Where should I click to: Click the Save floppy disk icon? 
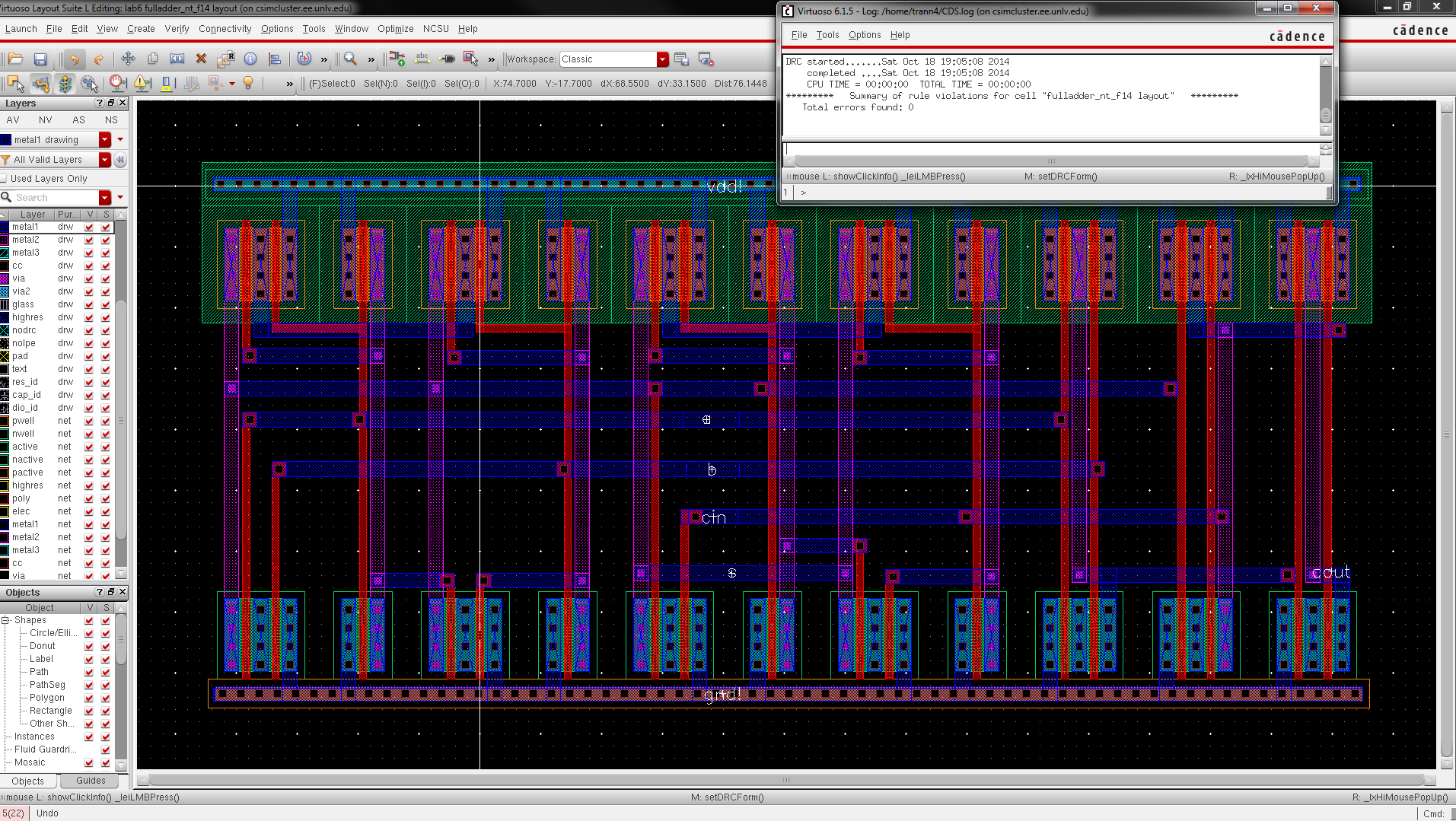coord(40,59)
